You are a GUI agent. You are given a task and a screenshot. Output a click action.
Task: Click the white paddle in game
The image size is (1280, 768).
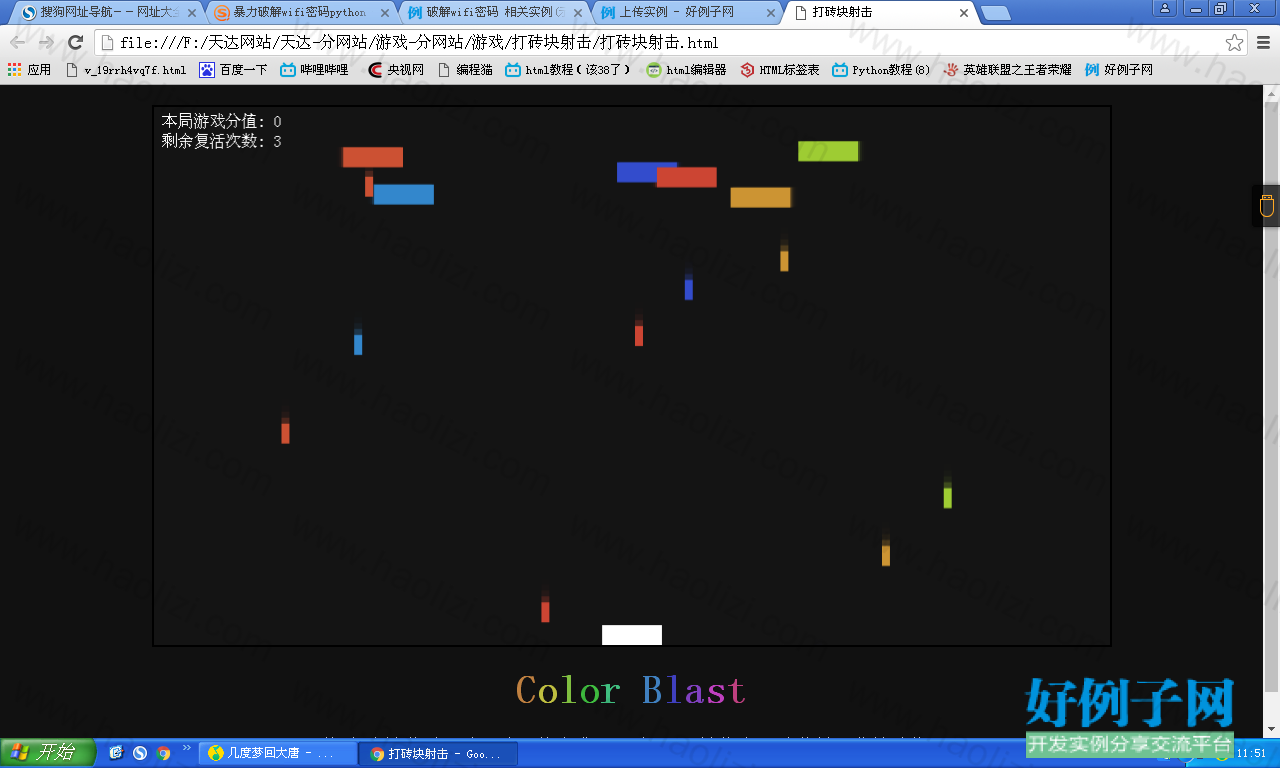pyautogui.click(x=632, y=635)
